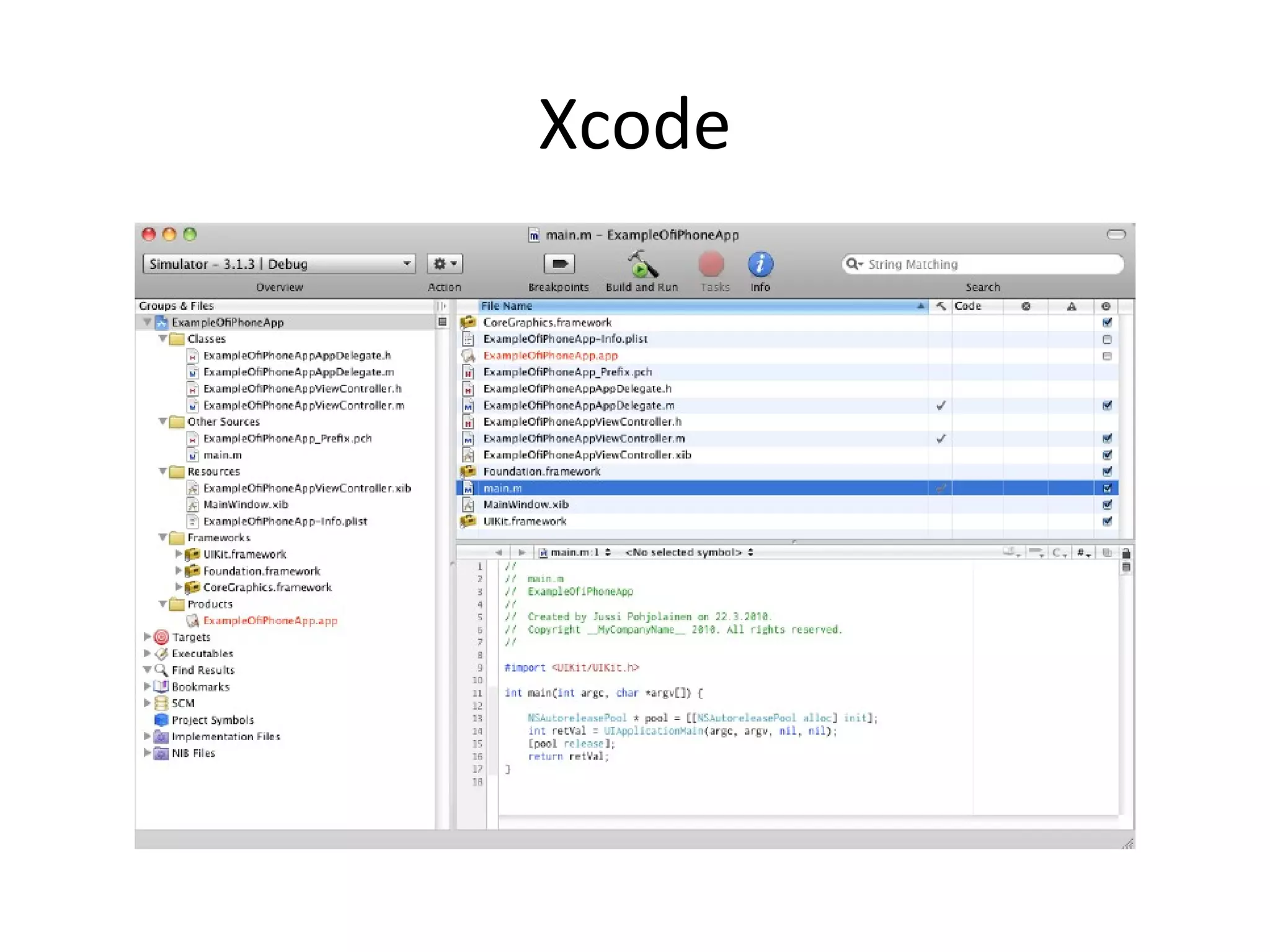Click the Build and Run hammer icon
Viewport: 1270px width, 952px height.
(642, 264)
